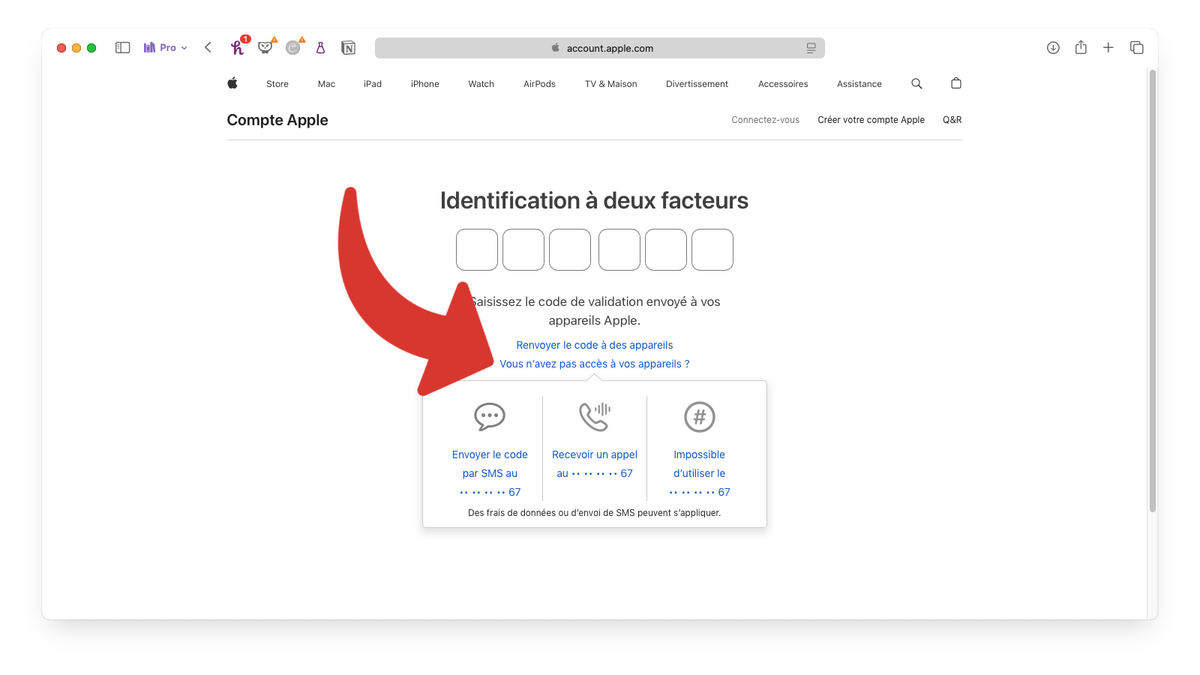This screenshot has height=675, width=1200.
Task: Show Safari downloads
Action: pos(1053,48)
